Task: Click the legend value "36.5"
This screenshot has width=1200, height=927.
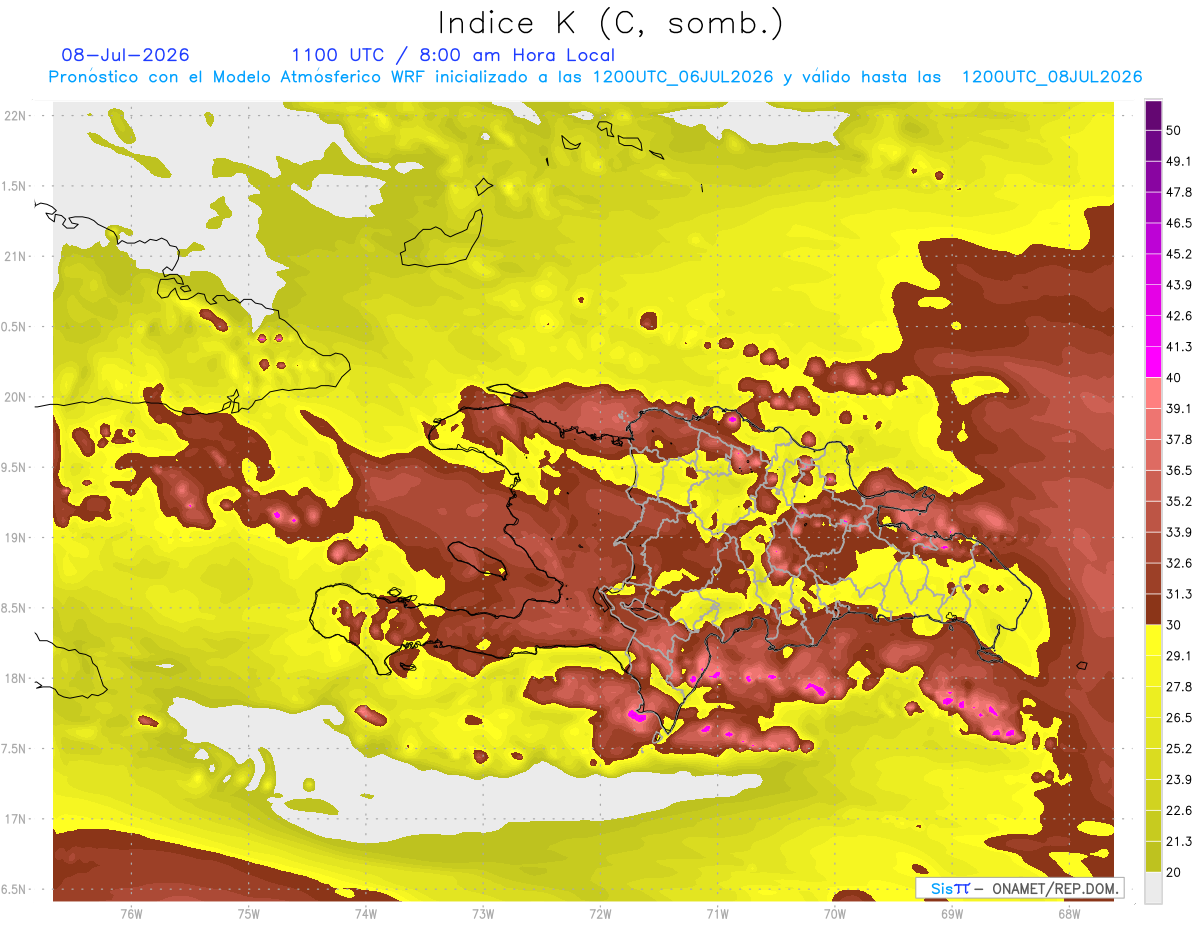Action: tap(1178, 470)
